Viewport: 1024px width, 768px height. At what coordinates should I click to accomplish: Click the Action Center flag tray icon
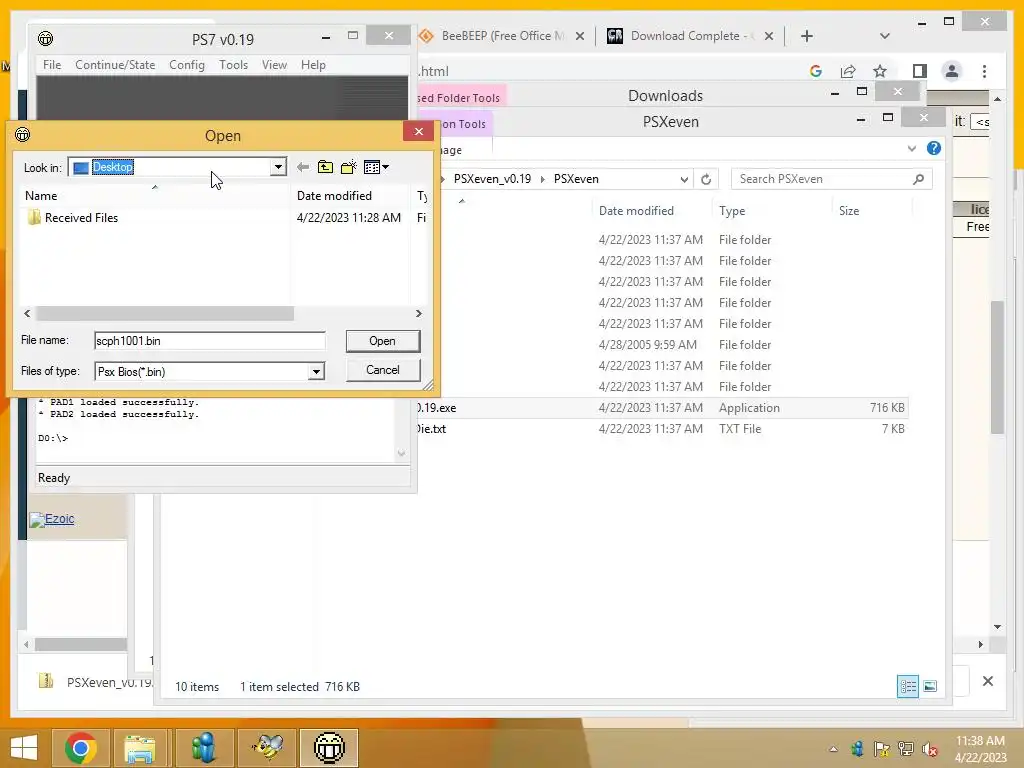pyautogui.click(x=881, y=749)
